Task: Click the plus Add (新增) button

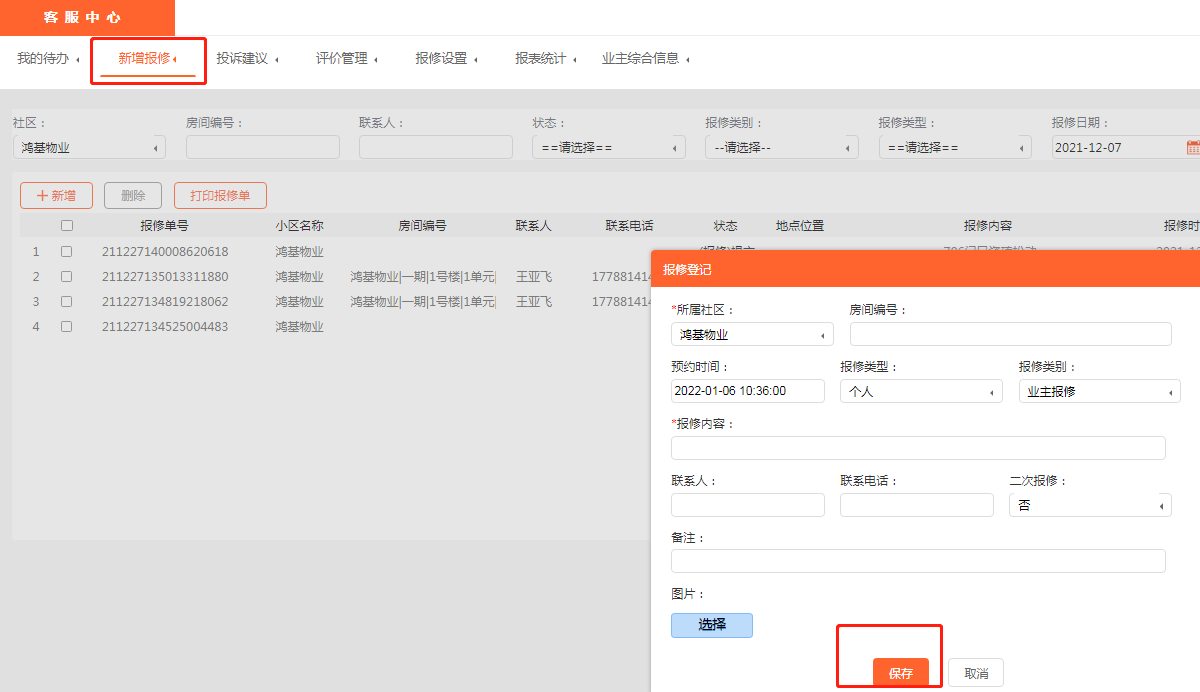Action: coord(56,196)
